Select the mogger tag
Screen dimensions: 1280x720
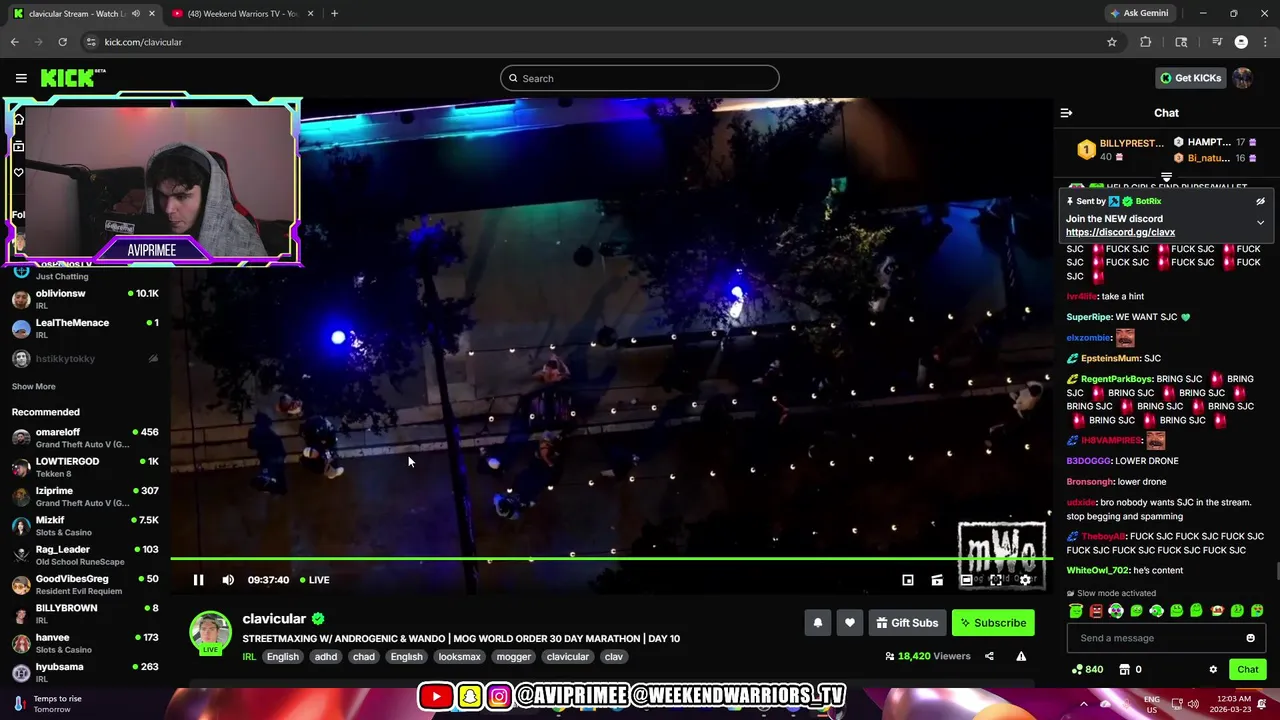514,657
